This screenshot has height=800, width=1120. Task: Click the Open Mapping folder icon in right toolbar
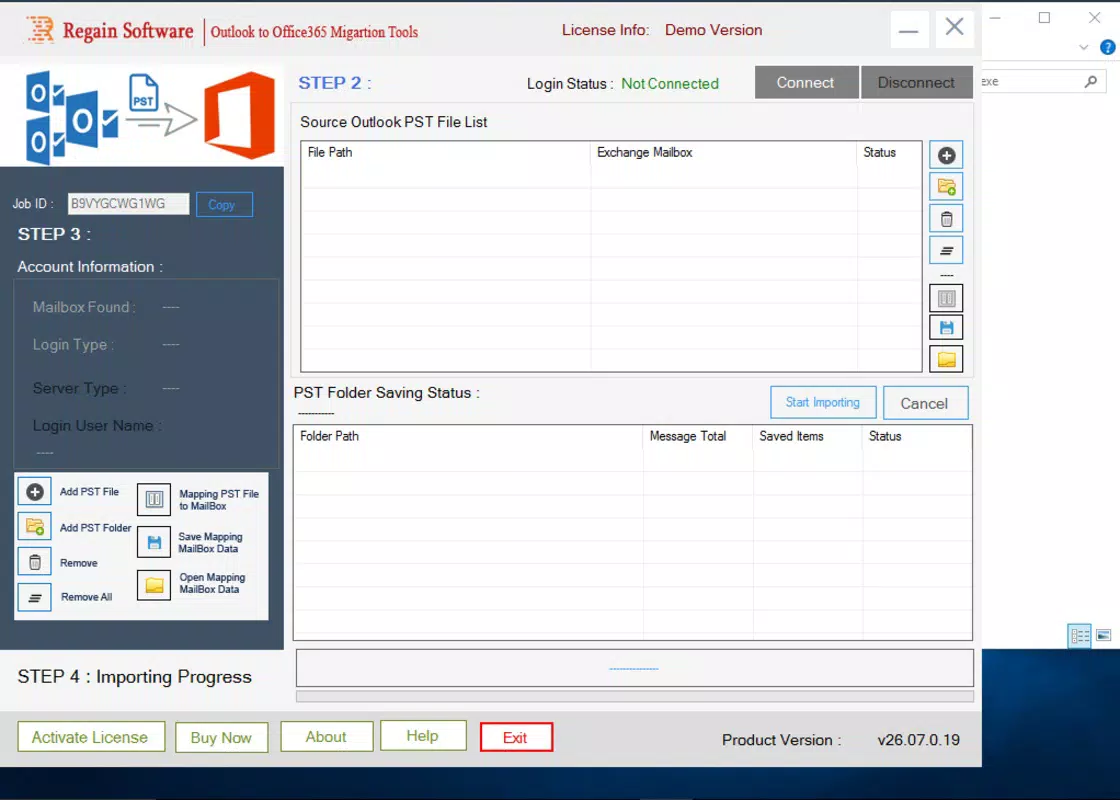946,359
